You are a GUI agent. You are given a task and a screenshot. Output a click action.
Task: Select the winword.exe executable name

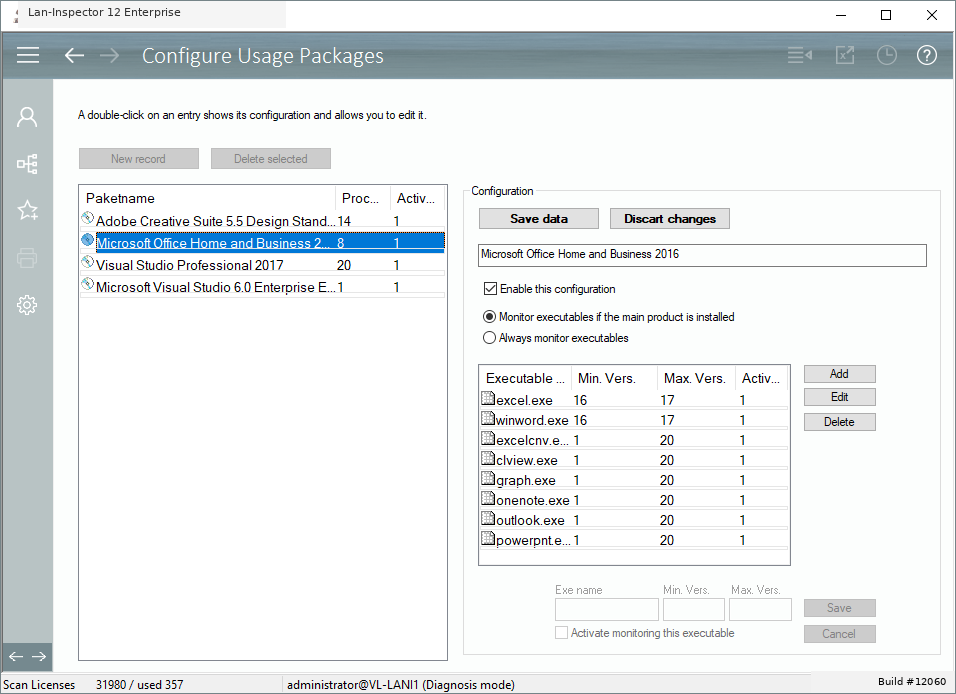coord(532,420)
